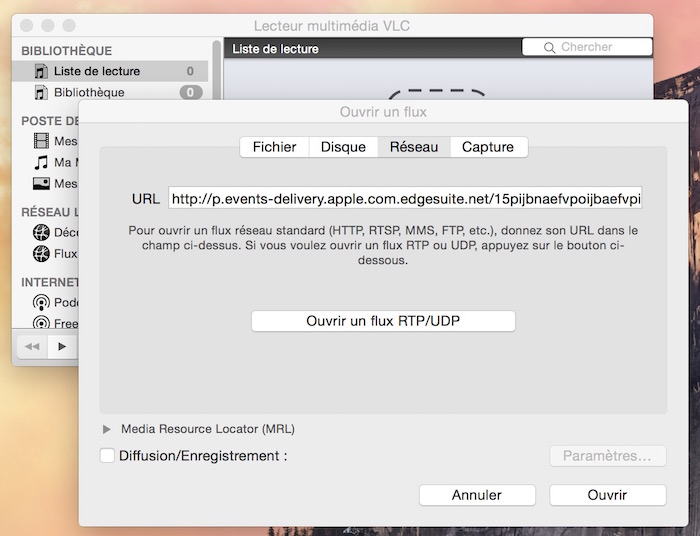Click the music note icon for Ma musique

(x=41, y=162)
